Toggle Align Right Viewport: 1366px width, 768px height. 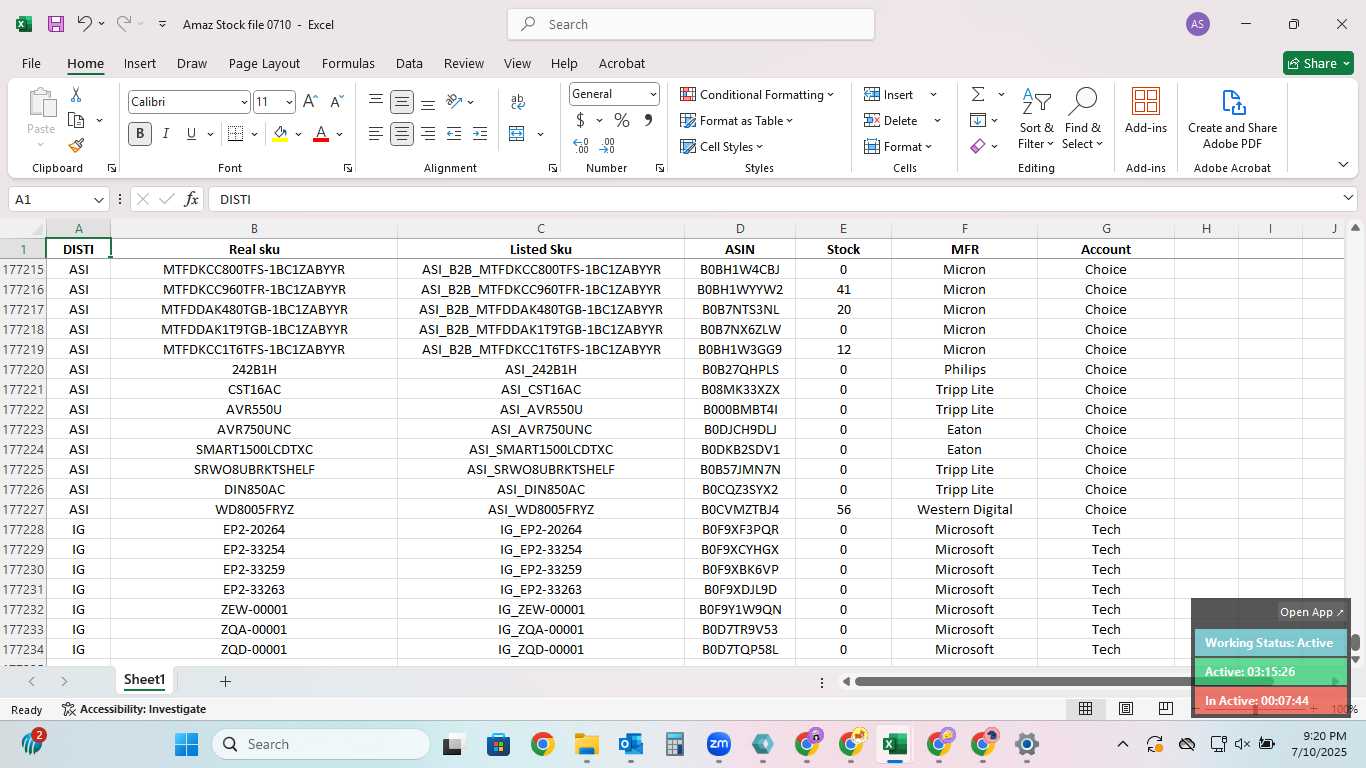pyautogui.click(x=428, y=134)
